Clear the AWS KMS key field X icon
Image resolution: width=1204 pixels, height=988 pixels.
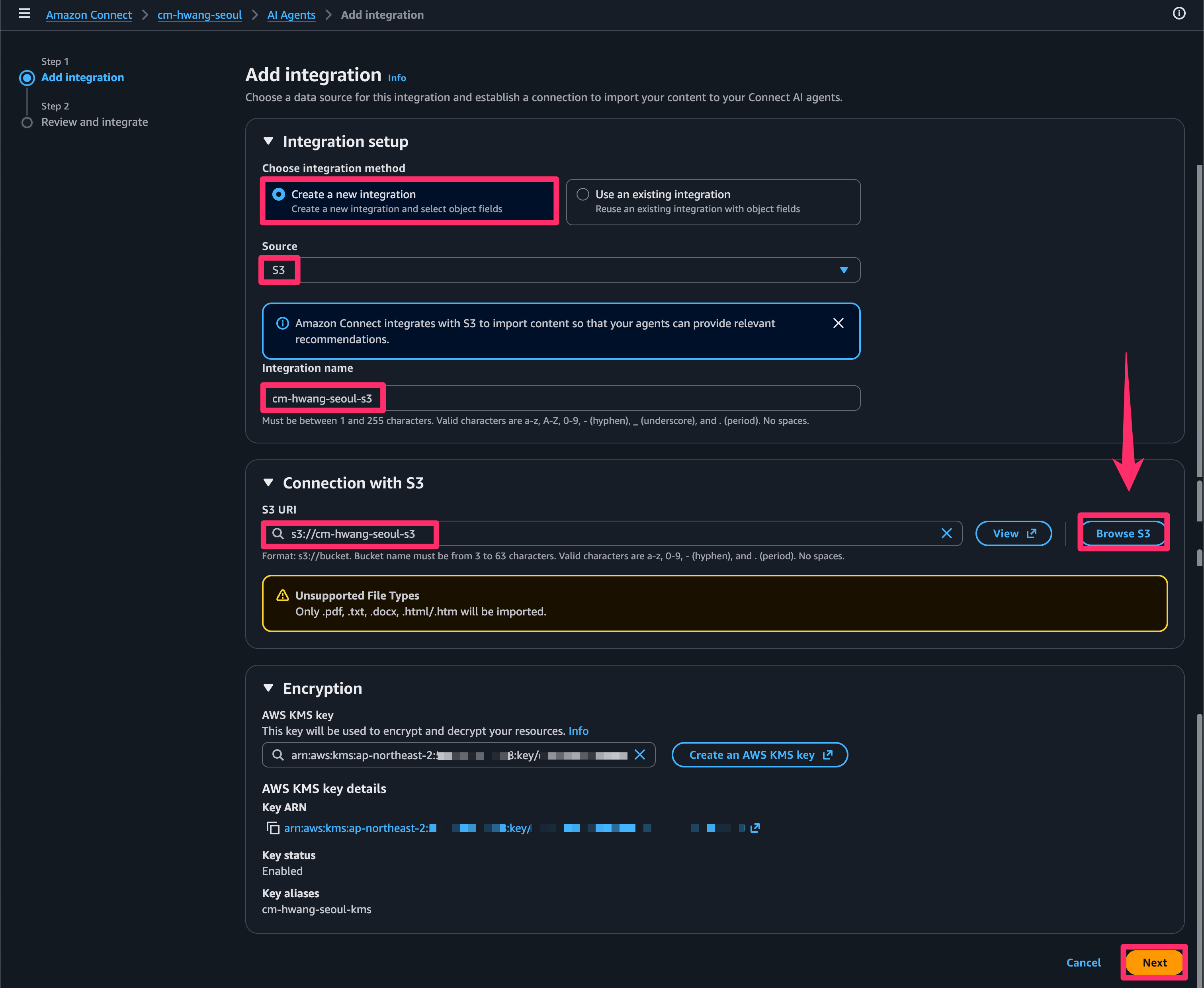pos(639,755)
